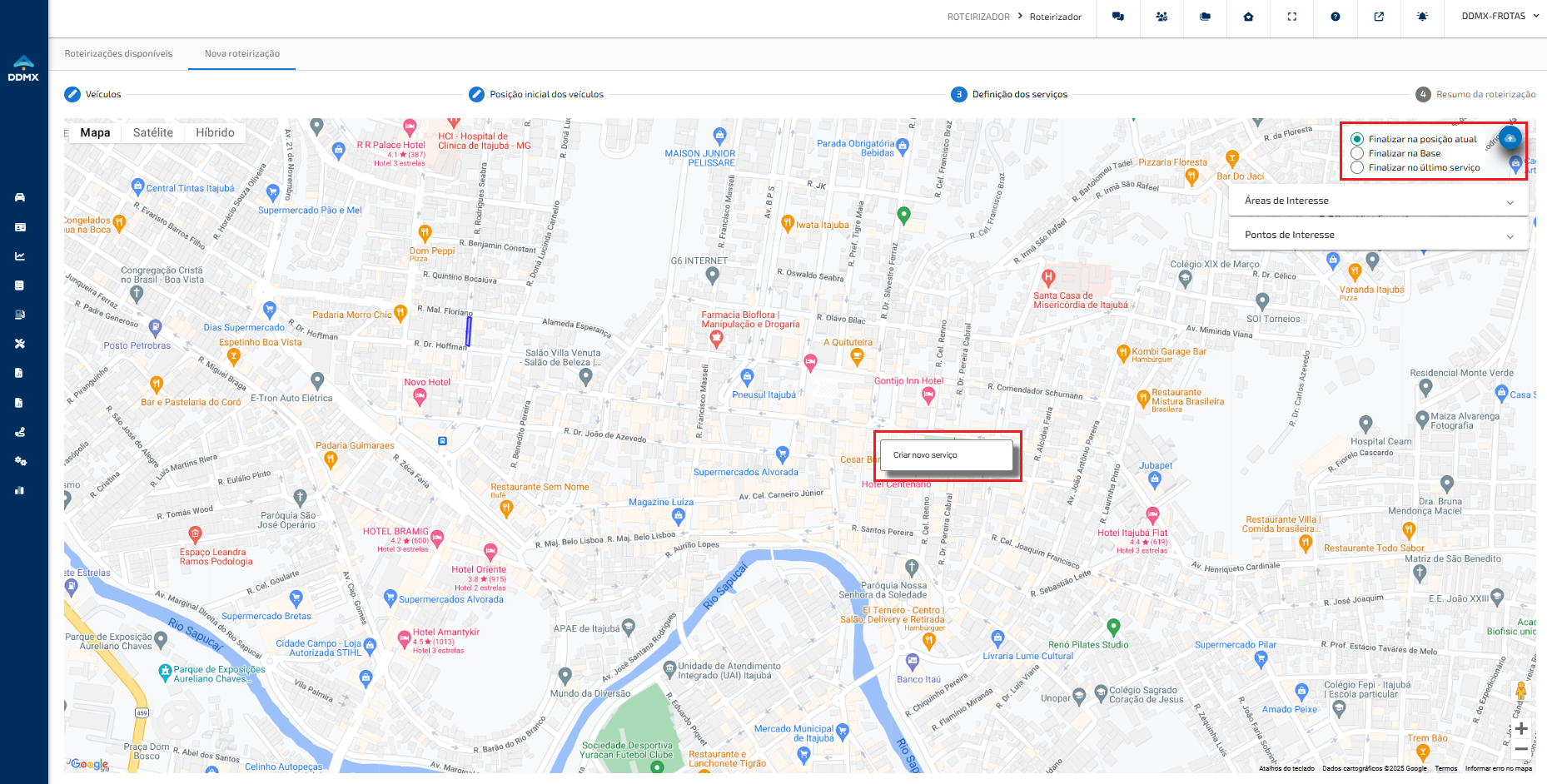Click the Street View pegman icon
This screenshot has width=1547, height=784.
click(1521, 692)
